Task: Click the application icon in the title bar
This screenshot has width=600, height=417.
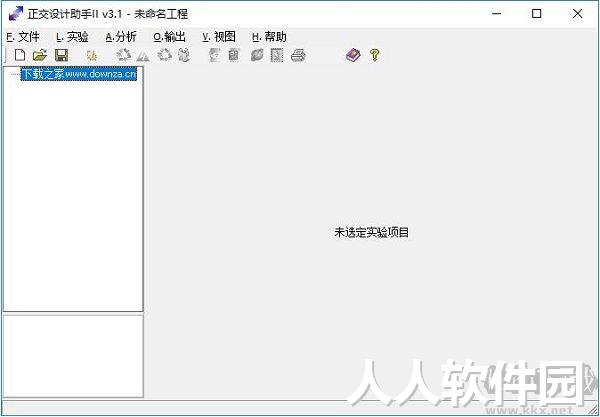Action: pyautogui.click(x=16, y=14)
